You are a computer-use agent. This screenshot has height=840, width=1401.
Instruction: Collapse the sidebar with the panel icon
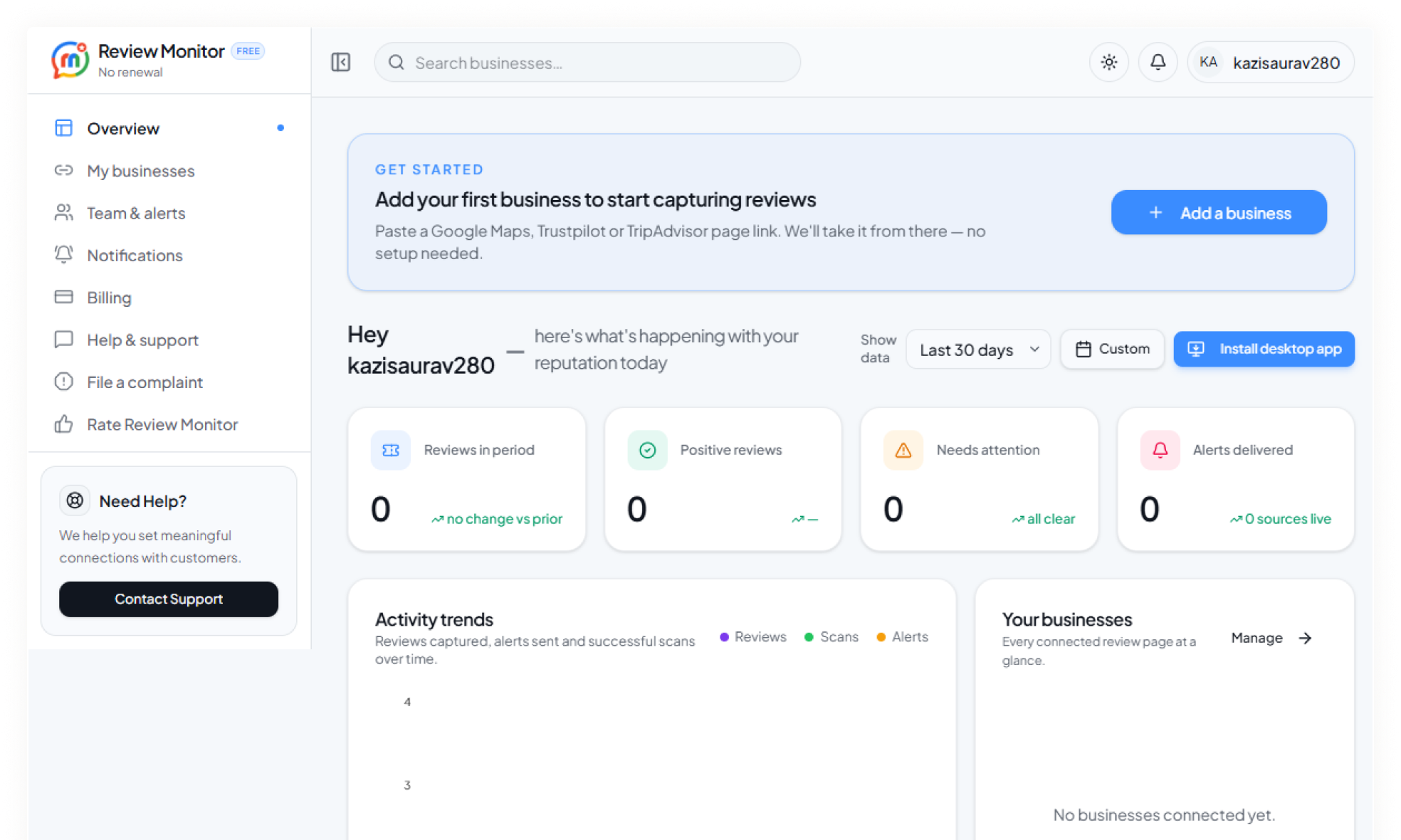[341, 63]
